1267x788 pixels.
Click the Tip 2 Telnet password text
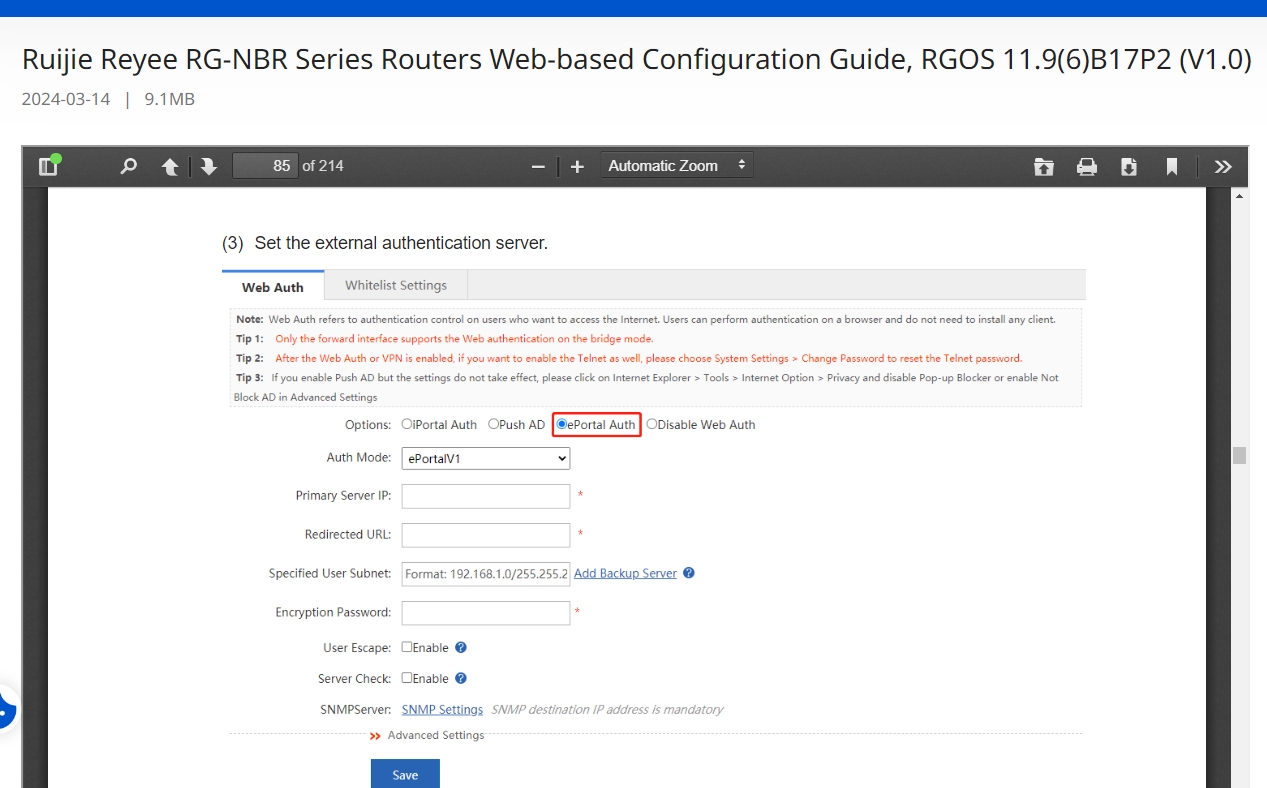[649, 358]
